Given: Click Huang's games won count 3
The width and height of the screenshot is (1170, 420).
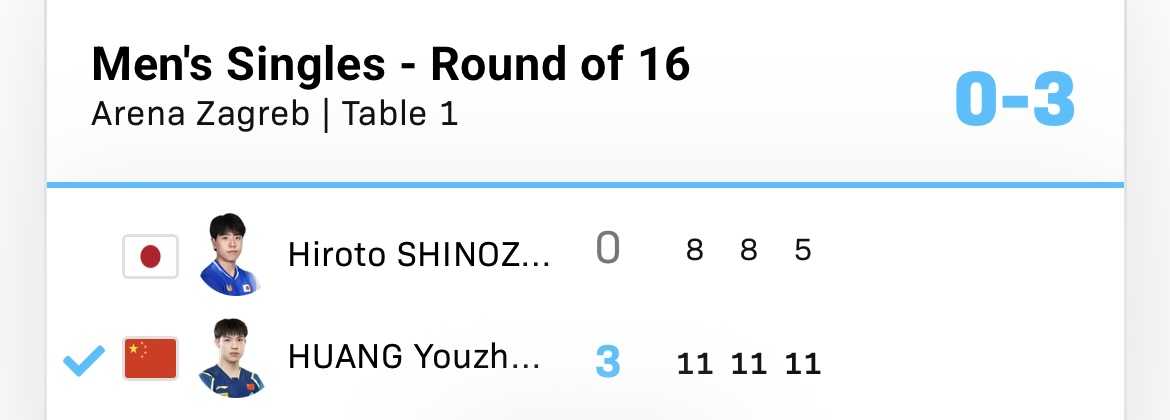Looking at the screenshot, I should point(607,361).
